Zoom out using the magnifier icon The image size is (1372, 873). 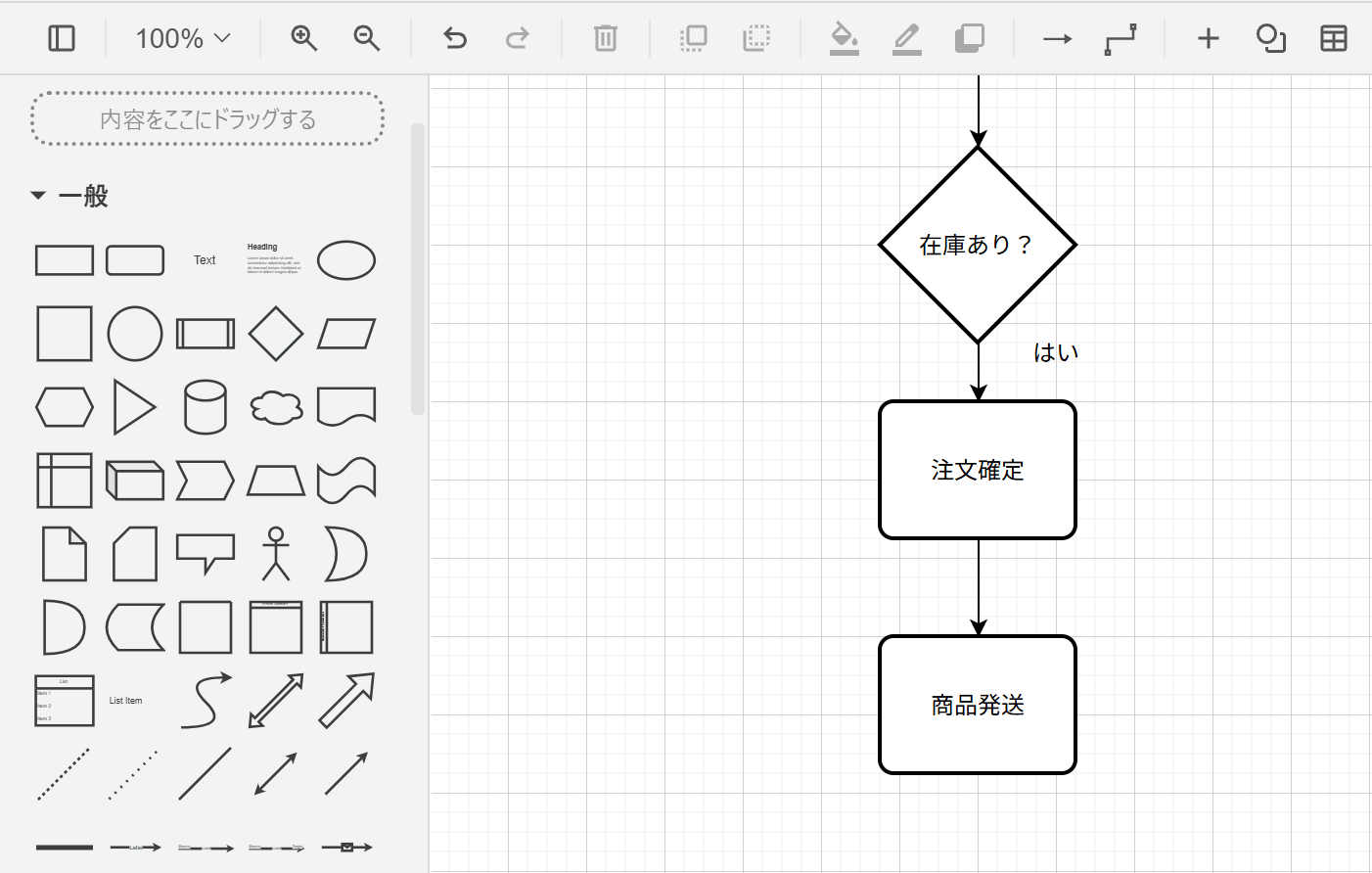(x=366, y=39)
